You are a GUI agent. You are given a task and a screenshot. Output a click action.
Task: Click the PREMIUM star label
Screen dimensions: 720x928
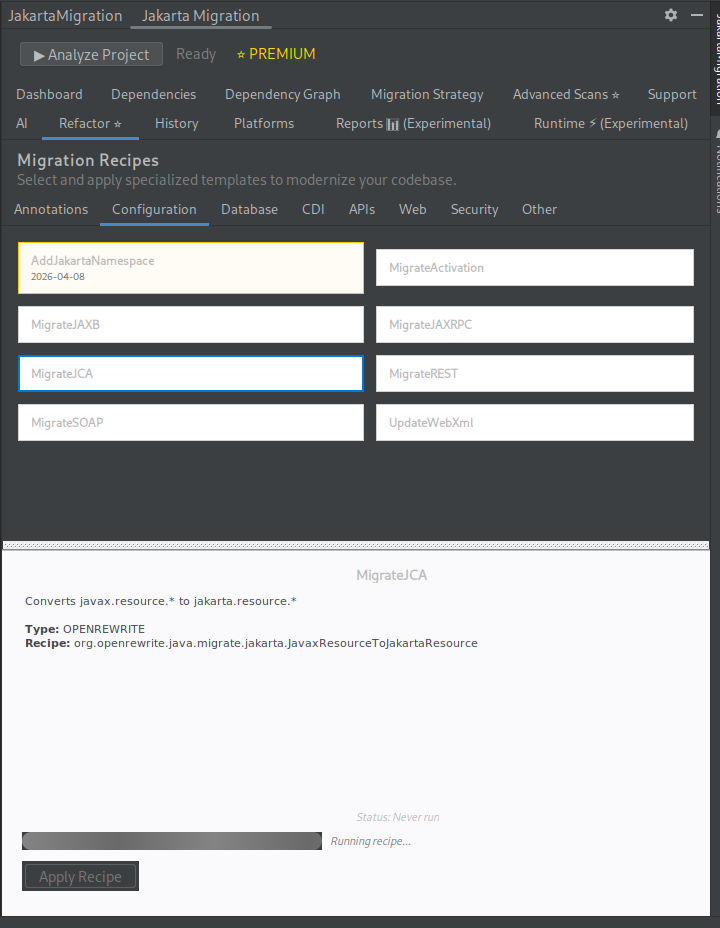coord(276,54)
